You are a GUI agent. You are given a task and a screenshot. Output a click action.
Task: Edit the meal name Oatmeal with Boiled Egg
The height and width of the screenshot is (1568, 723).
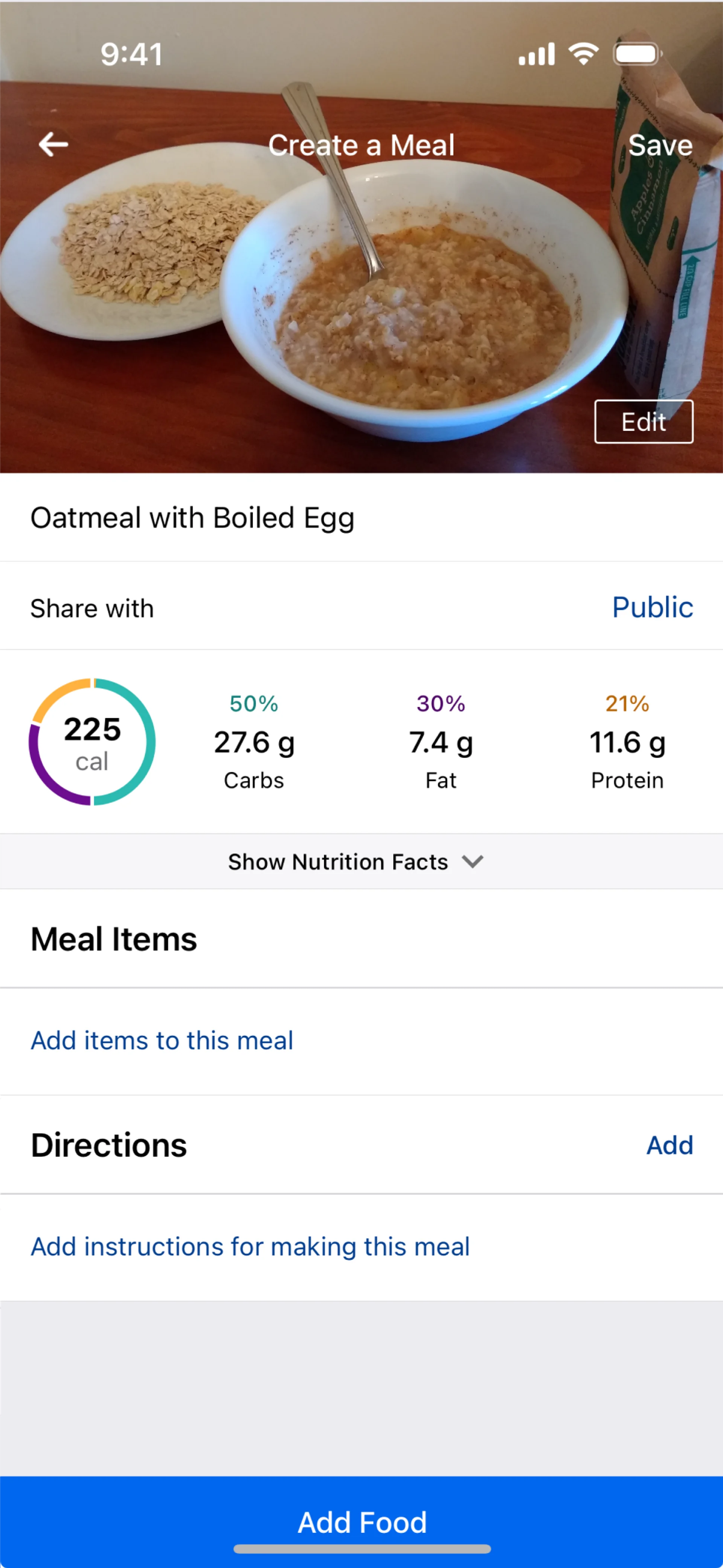pyautogui.click(x=192, y=518)
